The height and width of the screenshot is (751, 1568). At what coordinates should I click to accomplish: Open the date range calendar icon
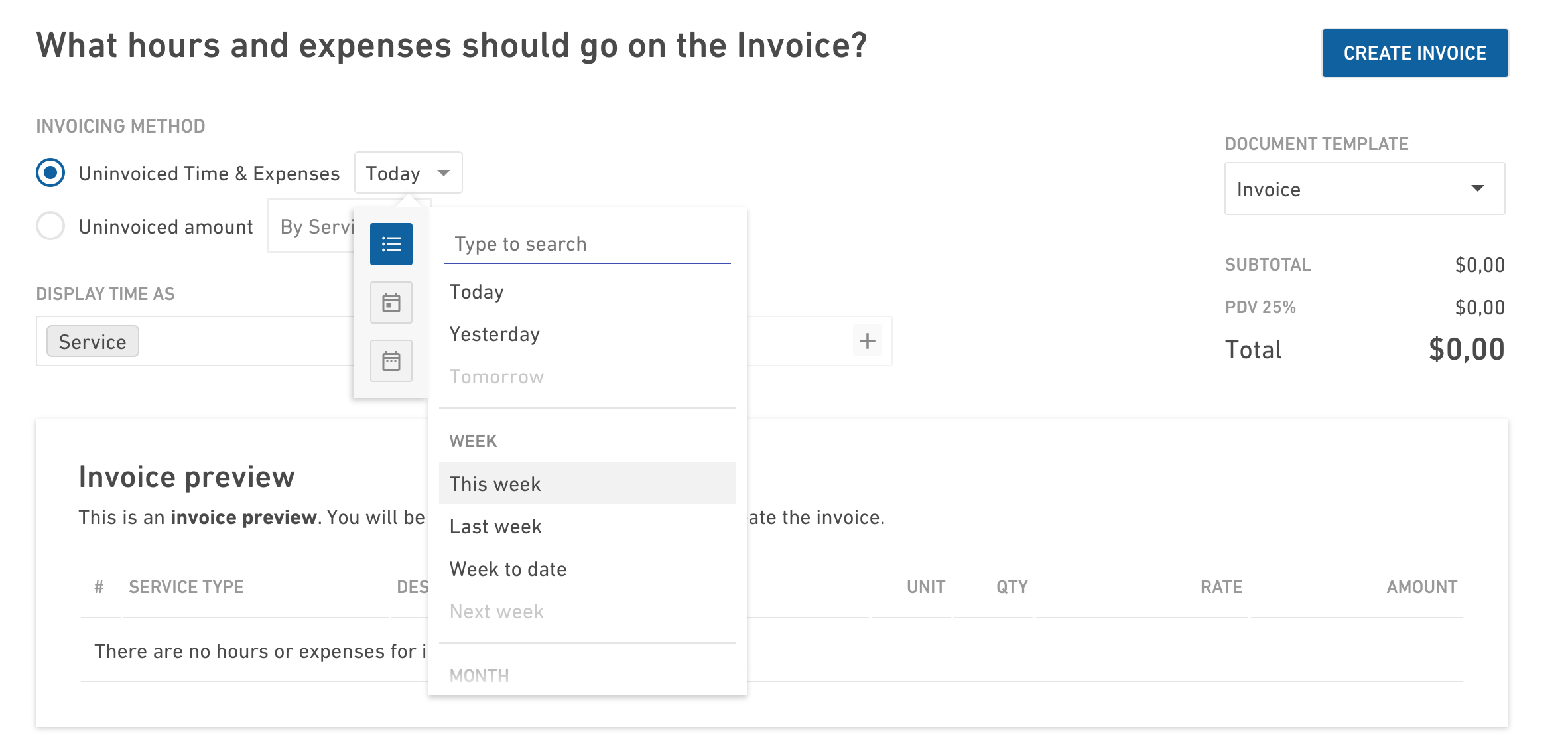(391, 361)
